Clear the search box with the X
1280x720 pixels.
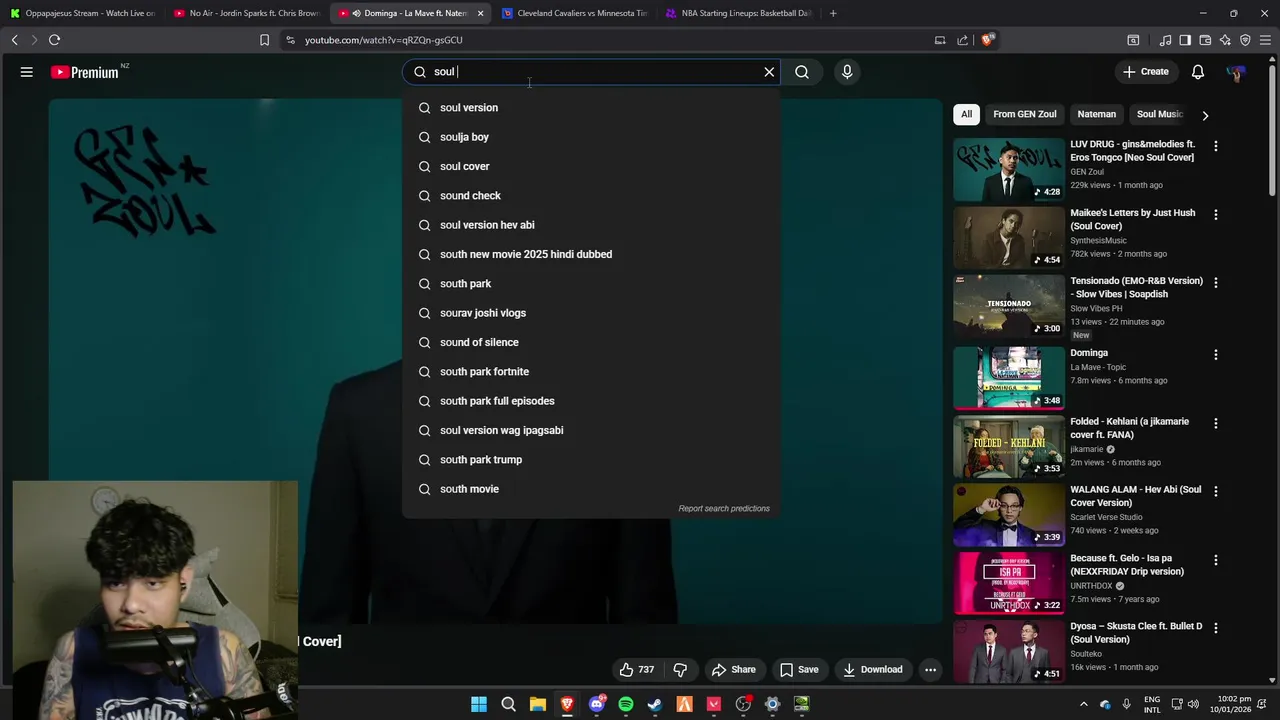point(769,72)
